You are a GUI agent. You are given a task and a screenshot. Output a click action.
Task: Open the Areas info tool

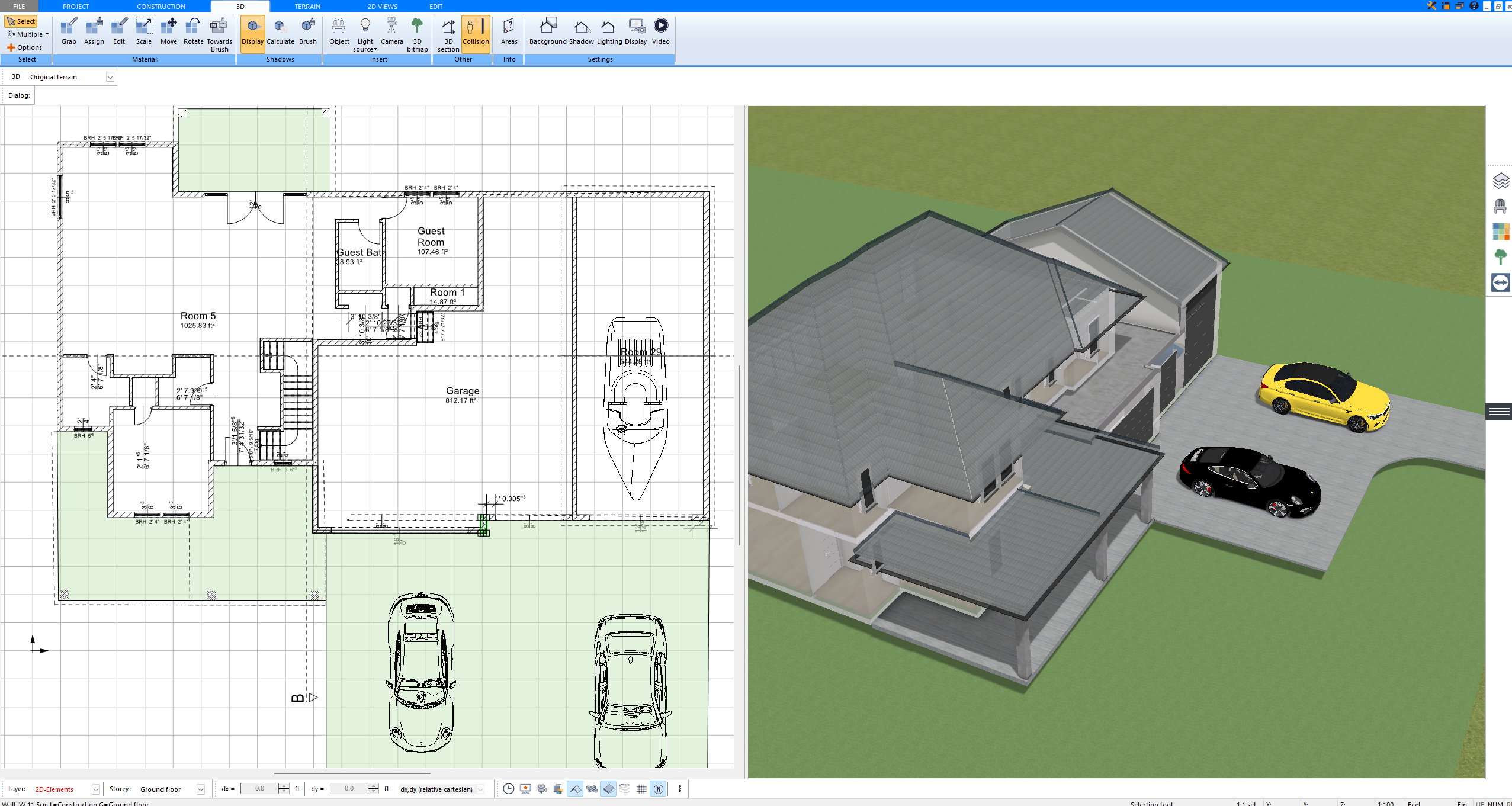pyautogui.click(x=509, y=31)
